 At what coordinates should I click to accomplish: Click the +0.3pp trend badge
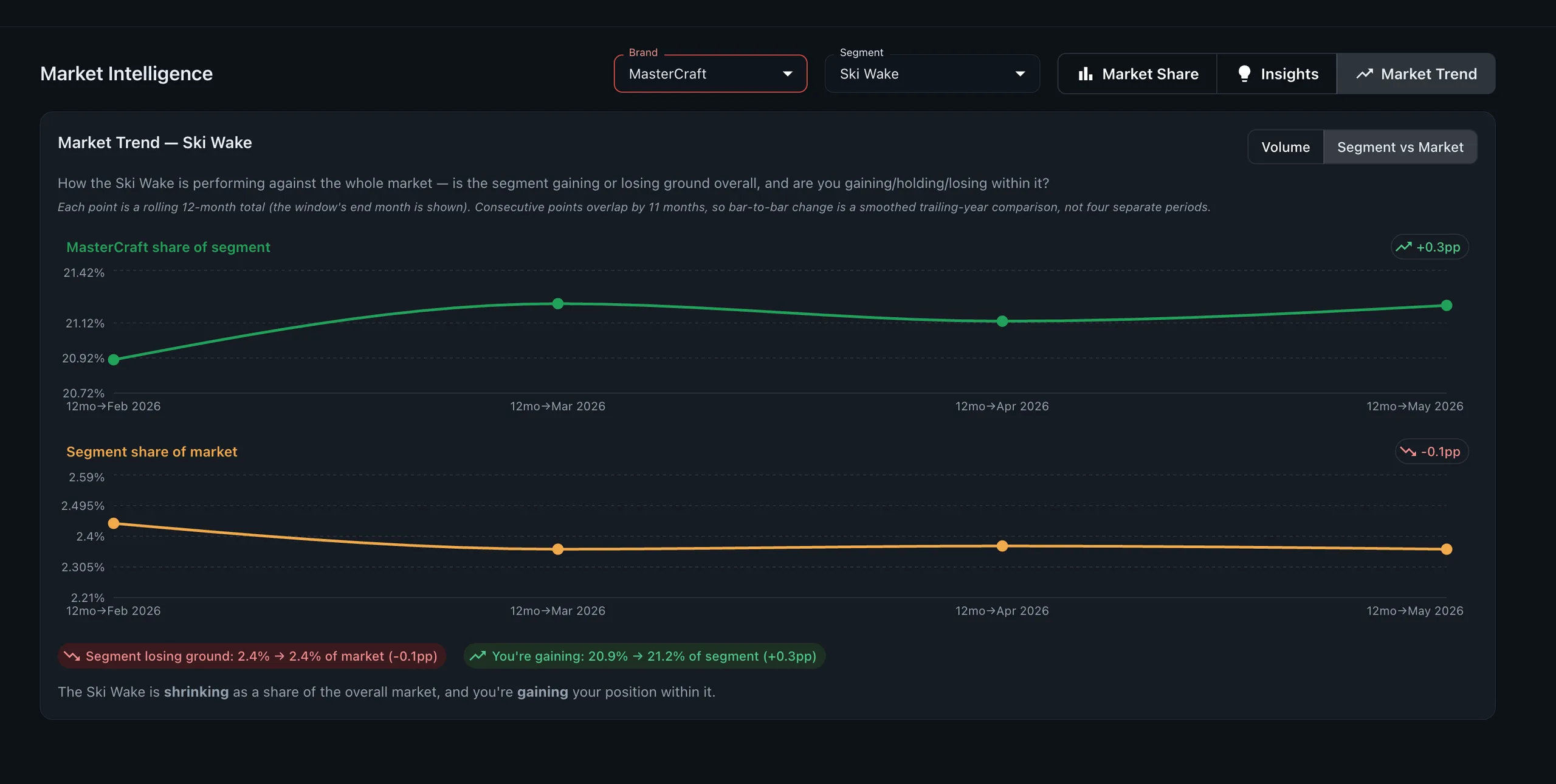(x=1430, y=247)
